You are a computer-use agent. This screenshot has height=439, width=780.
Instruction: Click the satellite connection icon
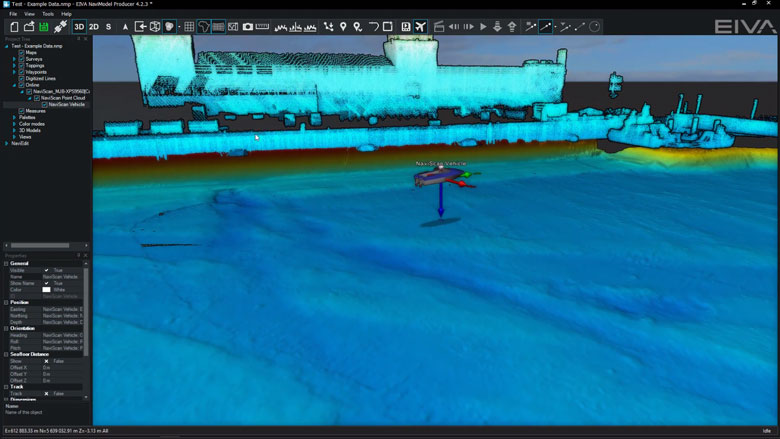(60, 27)
